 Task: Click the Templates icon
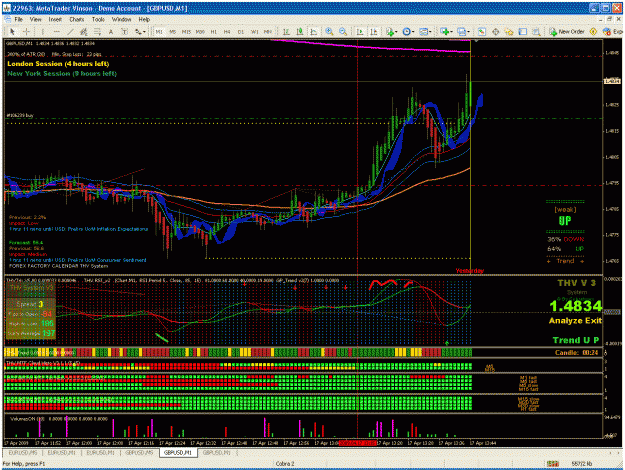click(423, 32)
